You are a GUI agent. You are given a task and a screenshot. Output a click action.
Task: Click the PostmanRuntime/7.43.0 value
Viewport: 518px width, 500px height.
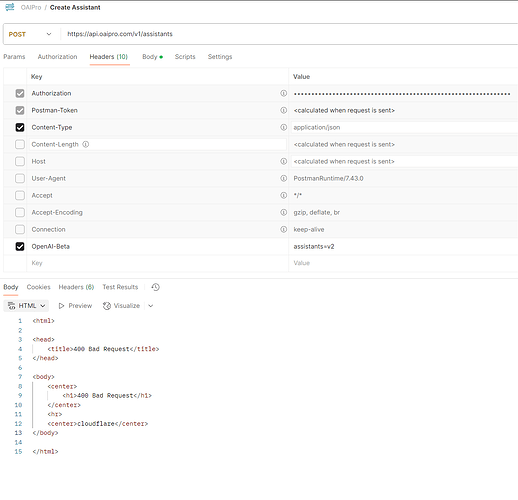click(328, 178)
